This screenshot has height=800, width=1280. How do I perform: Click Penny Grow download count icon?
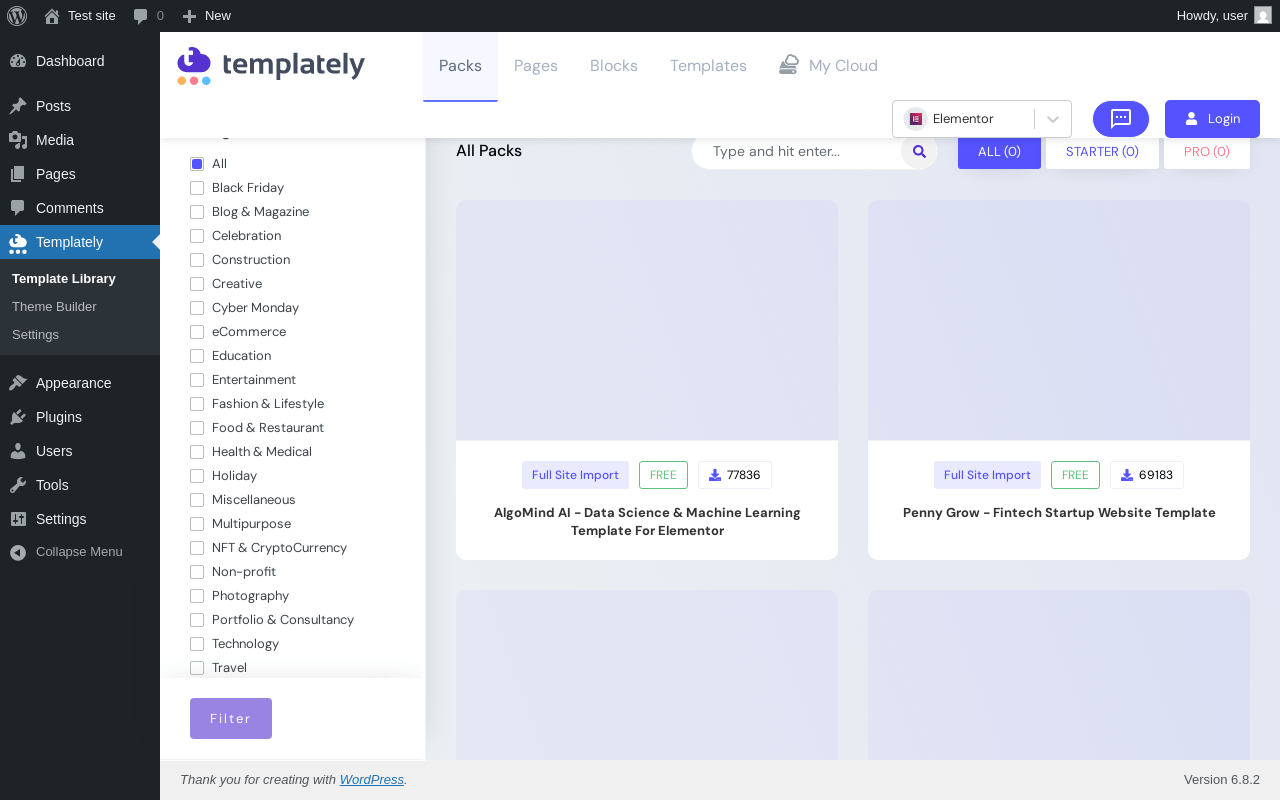tap(1127, 475)
